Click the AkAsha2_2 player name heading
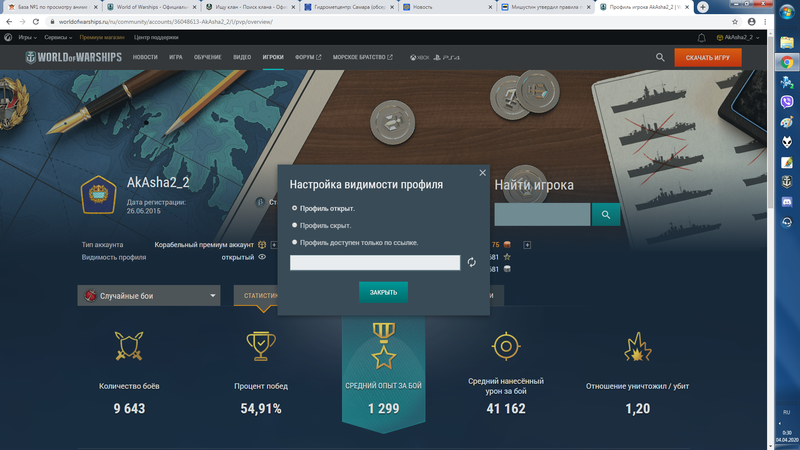This screenshot has width=800, height=450. point(158,182)
